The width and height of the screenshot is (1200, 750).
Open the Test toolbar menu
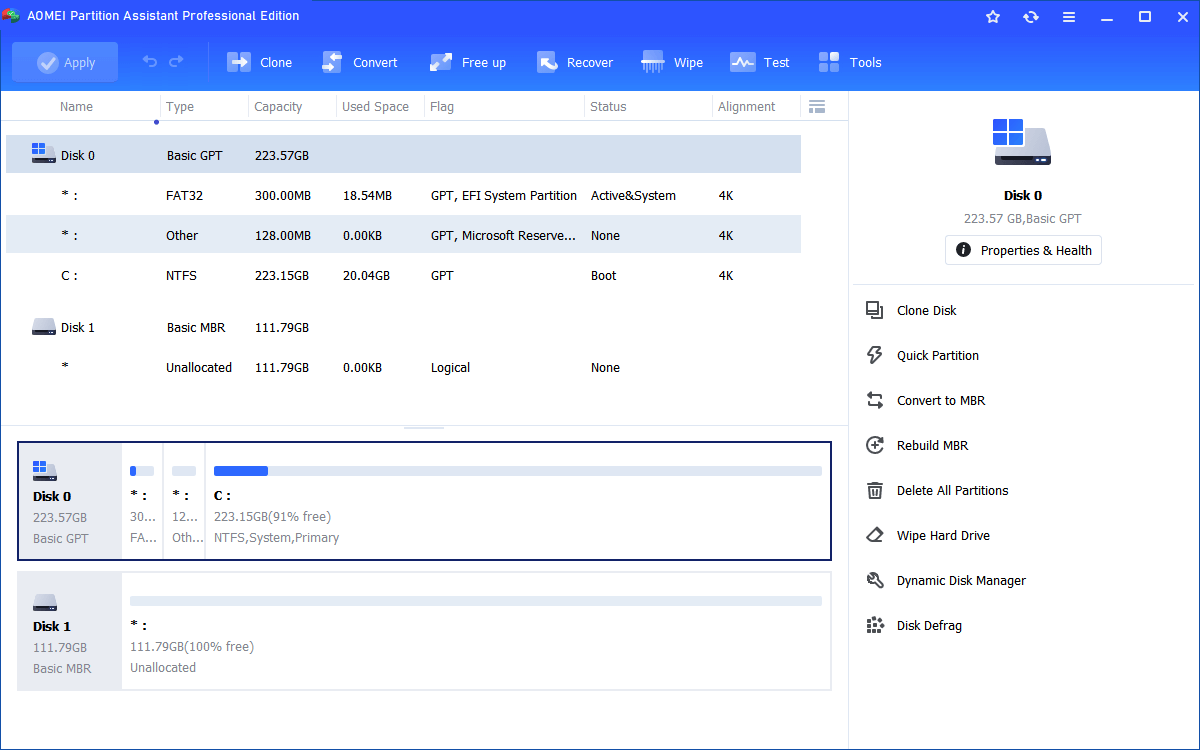tap(760, 62)
